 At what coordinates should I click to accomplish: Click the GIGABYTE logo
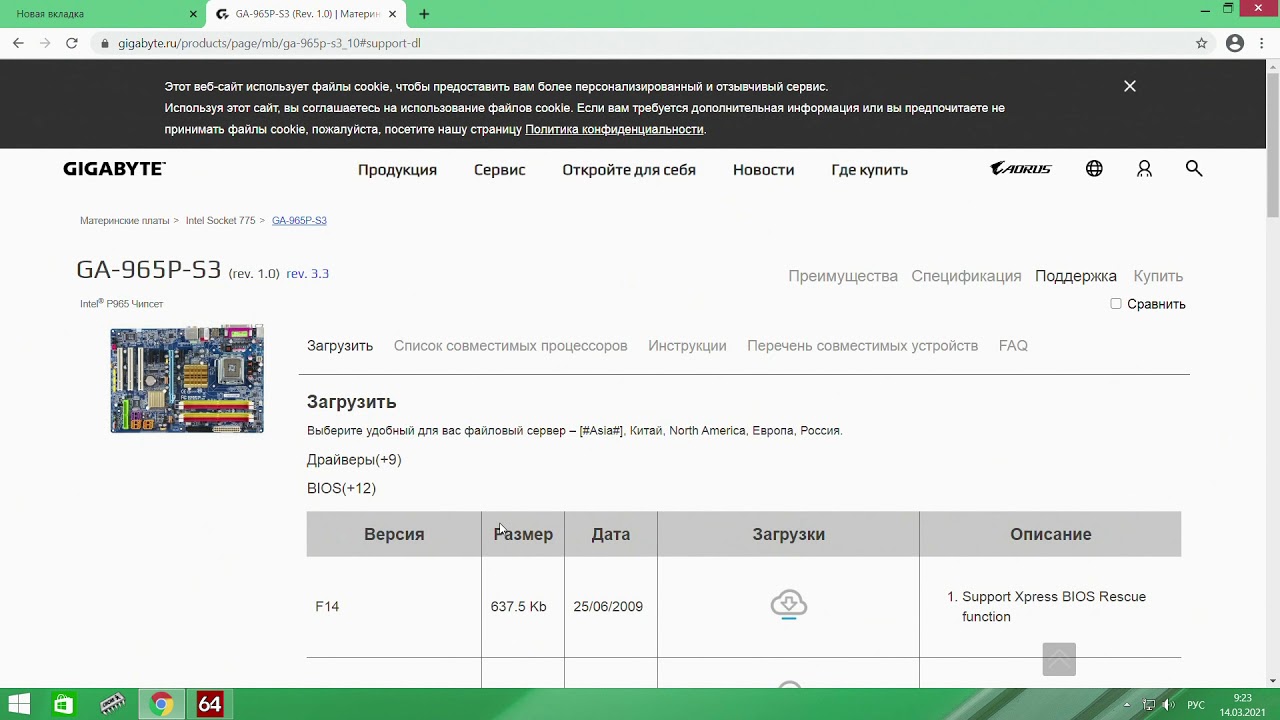pos(114,169)
